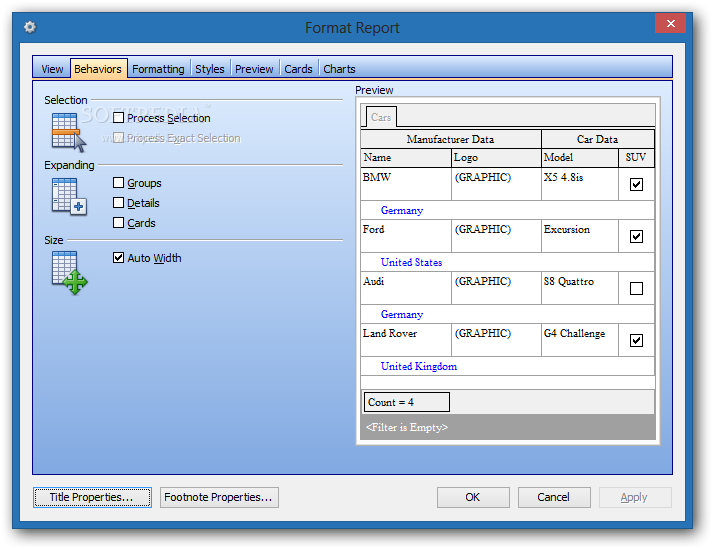Click the Count = 4 footer box
The image size is (713, 549).
tap(407, 402)
